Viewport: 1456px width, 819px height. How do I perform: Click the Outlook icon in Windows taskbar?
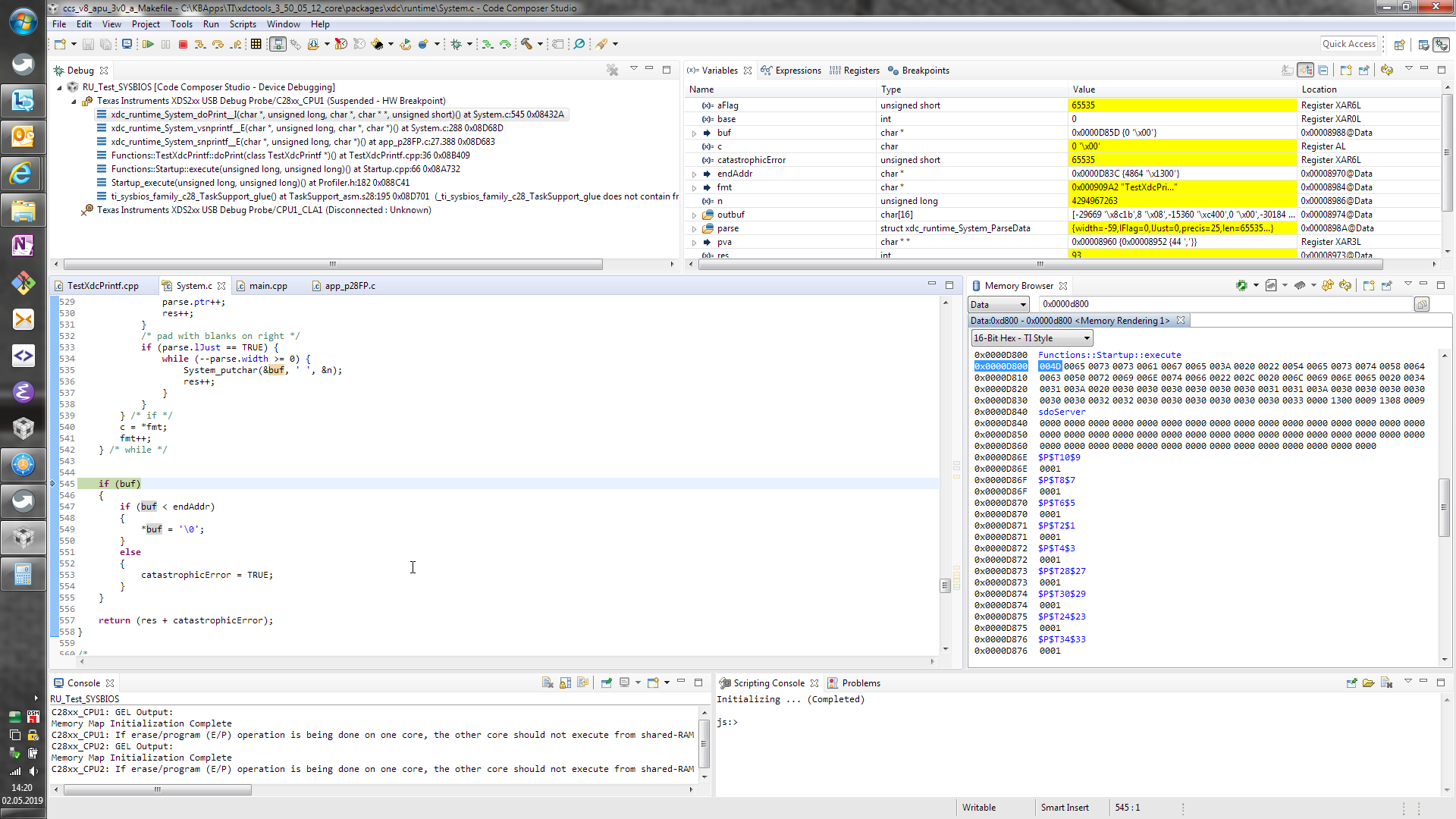tap(23, 136)
